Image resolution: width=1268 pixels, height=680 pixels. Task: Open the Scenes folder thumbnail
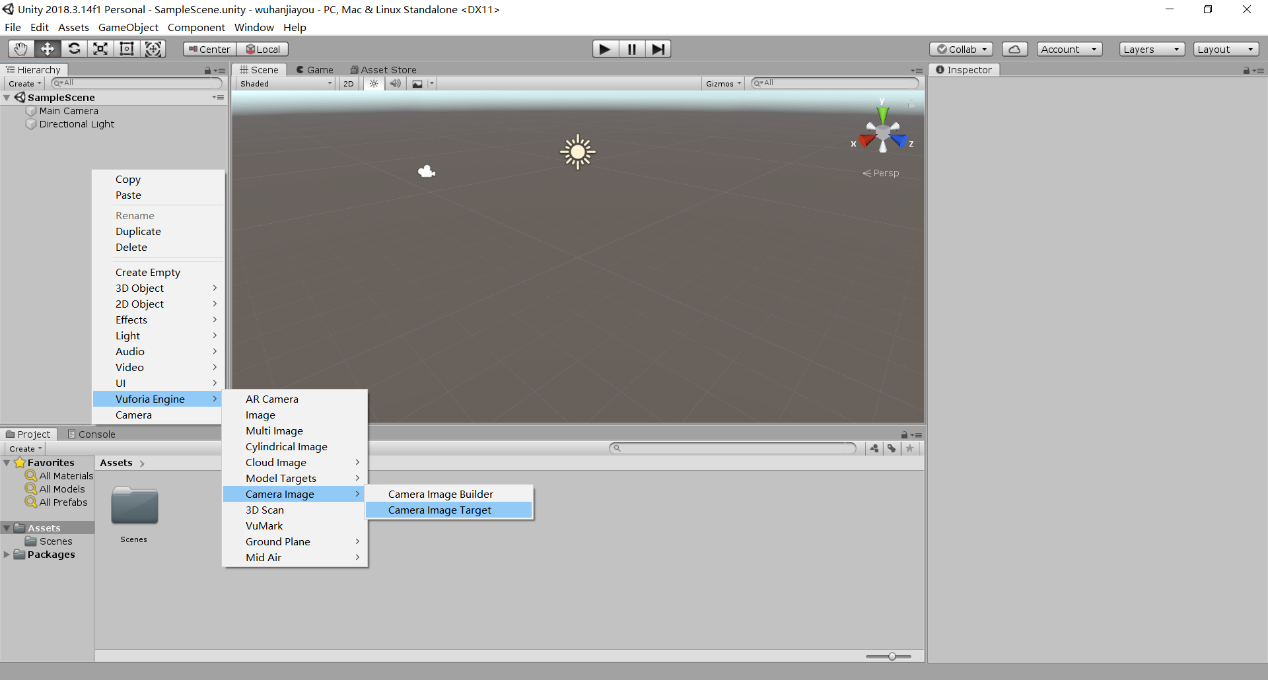pos(134,507)
